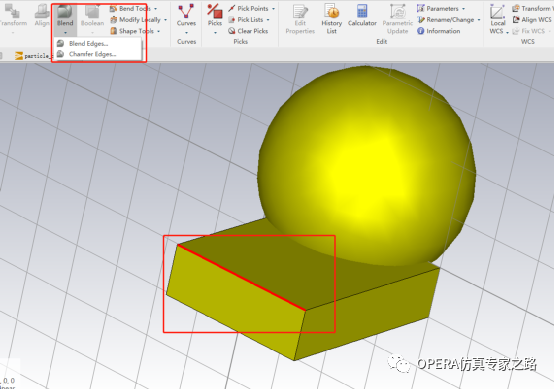Open the Shape Tools dropdown
This screenshot has width=554, height=389.
pos(135,31)
